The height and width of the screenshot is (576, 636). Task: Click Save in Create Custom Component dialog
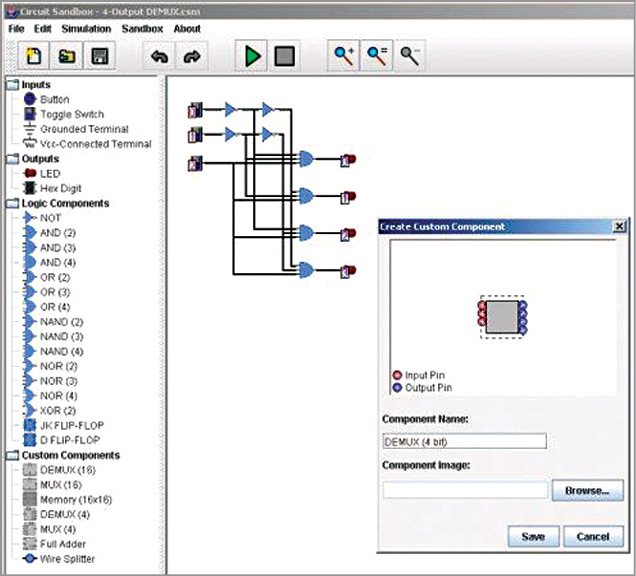(534, 537)
